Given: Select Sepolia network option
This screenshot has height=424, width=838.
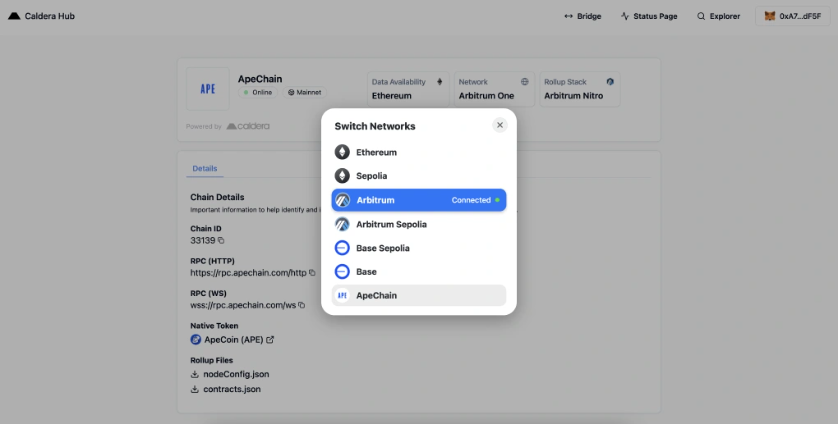Looking at the screenshot, I should [x=418, y=176].
